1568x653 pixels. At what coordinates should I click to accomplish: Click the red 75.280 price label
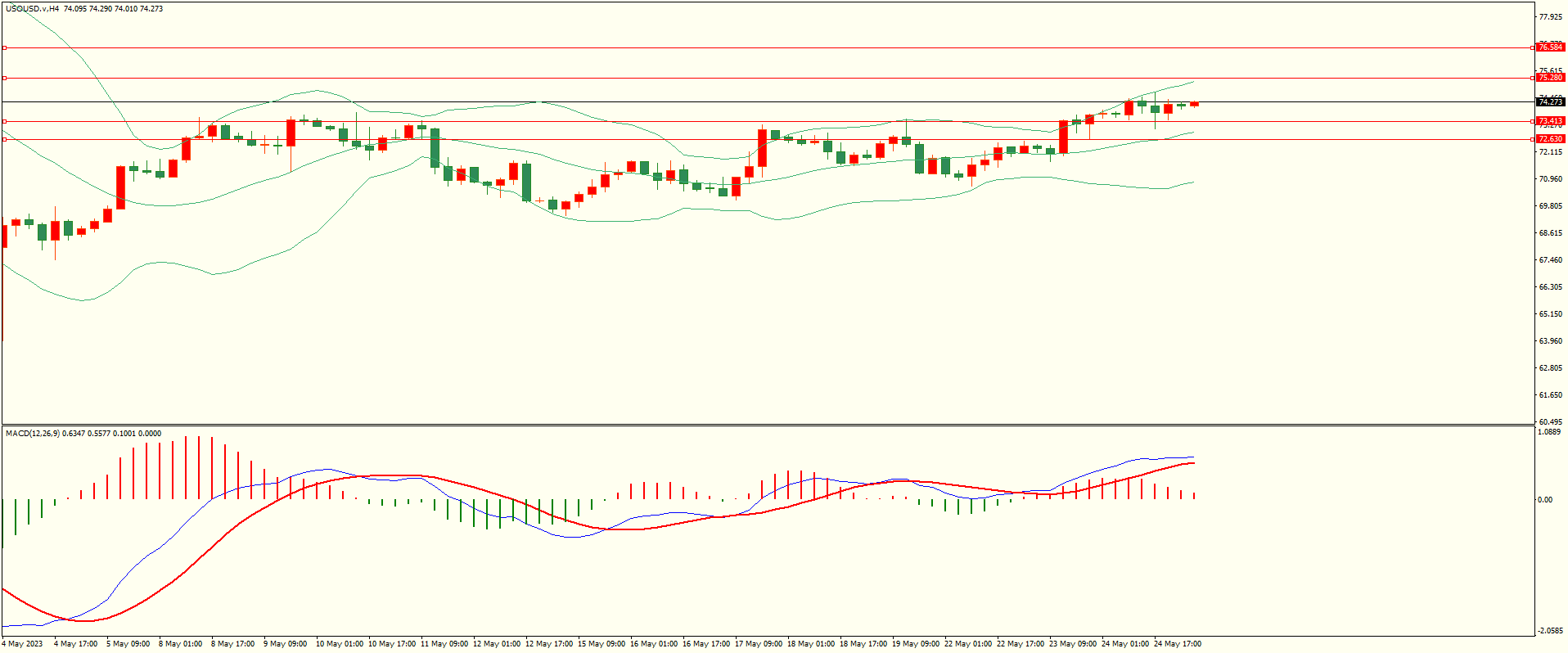point(1550,78)
